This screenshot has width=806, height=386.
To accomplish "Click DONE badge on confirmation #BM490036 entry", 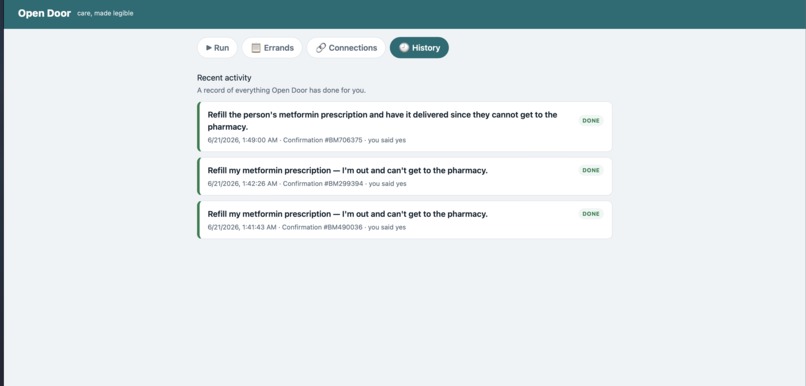I will (x=591, y=214).
